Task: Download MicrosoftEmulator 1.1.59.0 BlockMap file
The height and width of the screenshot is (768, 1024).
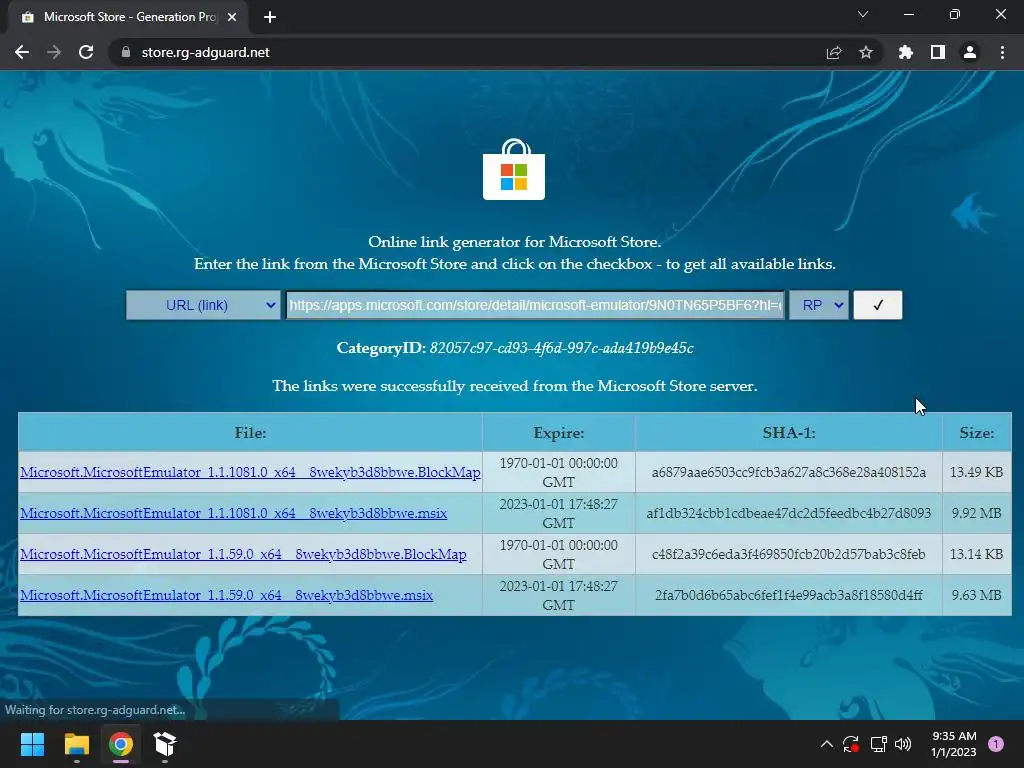Action: pos(243,554)
